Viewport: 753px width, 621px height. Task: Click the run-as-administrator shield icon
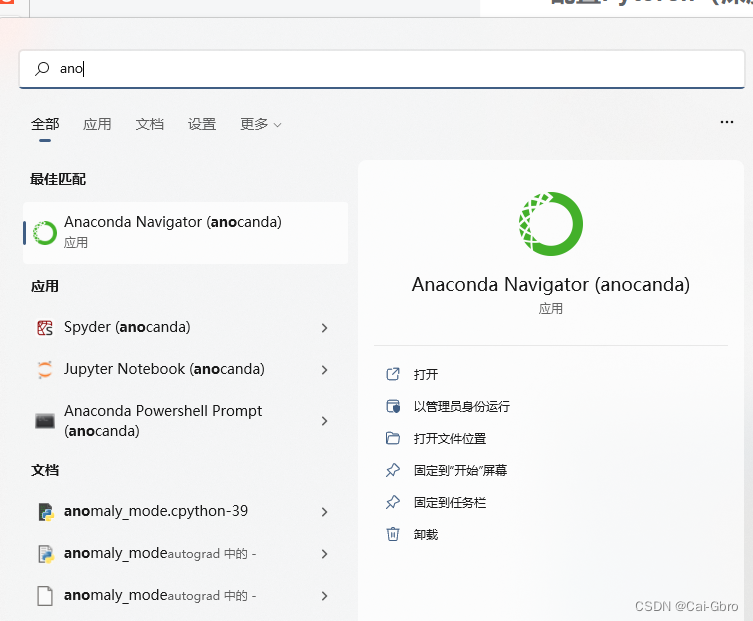pos(393,406)
